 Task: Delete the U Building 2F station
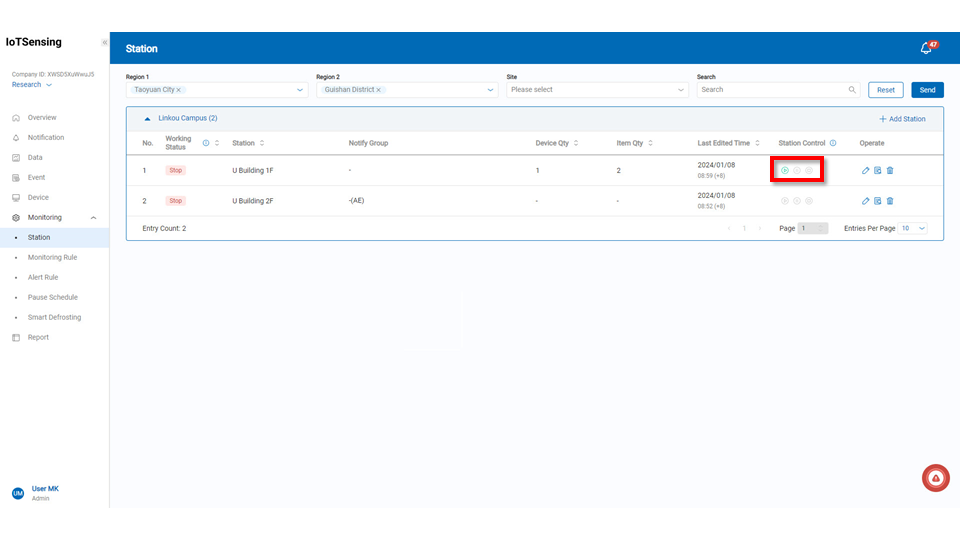890,201
